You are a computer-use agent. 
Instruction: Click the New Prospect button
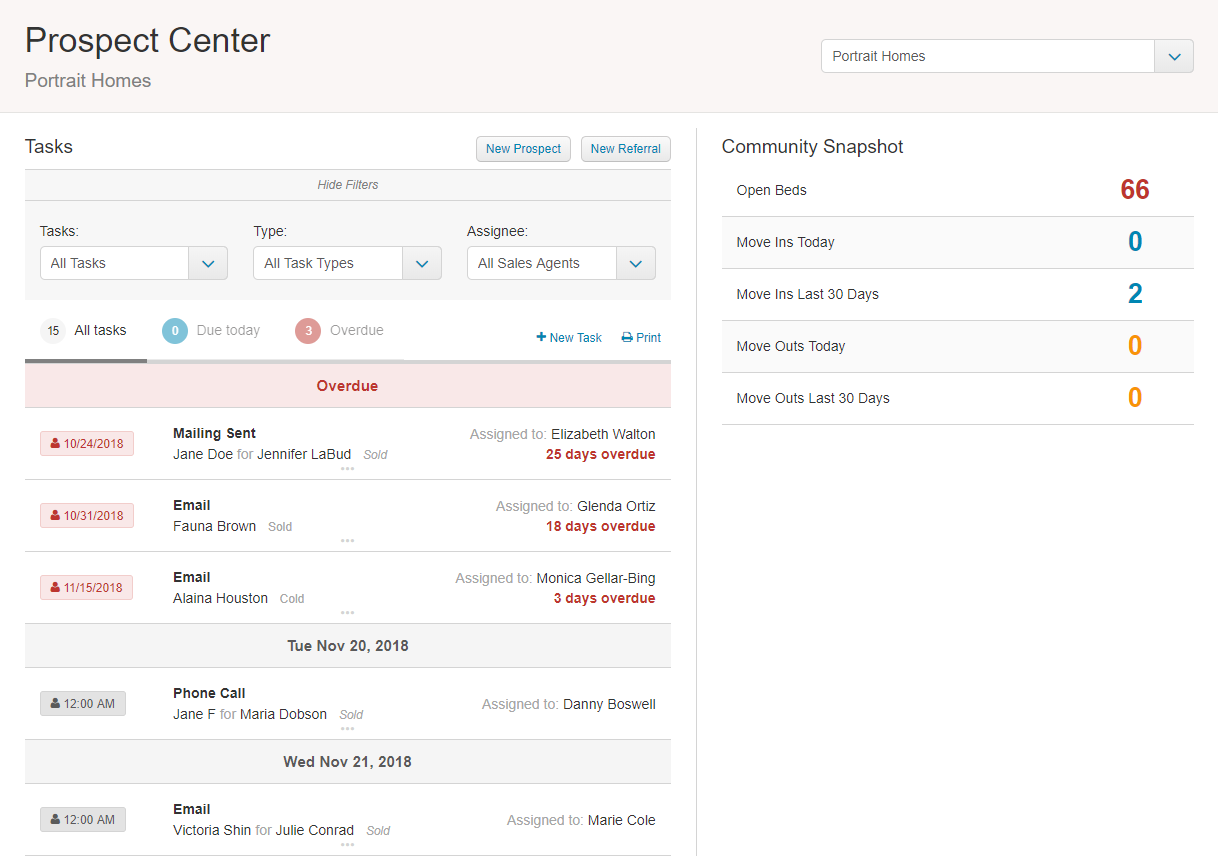click(x=523, y=149)
